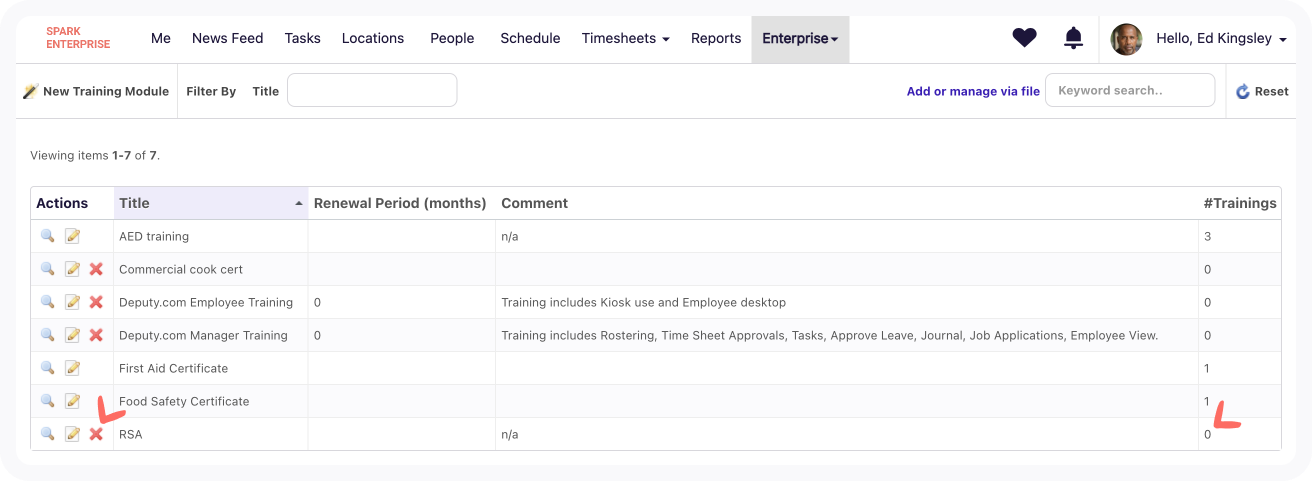Image resolution: width=1312 pixels, height=481 pixels.
Task: View RSA module details
Action: (x=47, y=434)
